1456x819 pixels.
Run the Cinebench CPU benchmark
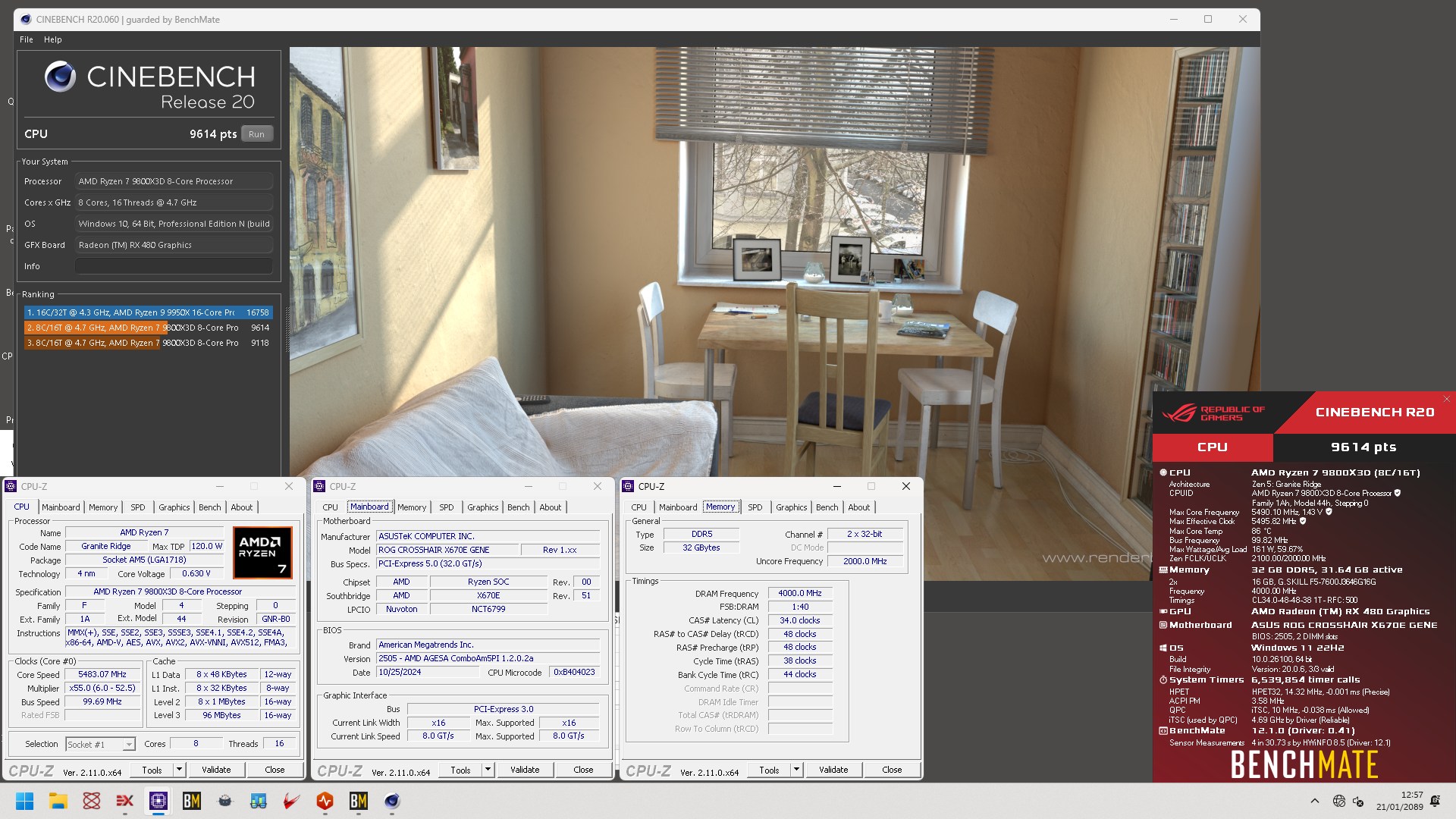257,134
